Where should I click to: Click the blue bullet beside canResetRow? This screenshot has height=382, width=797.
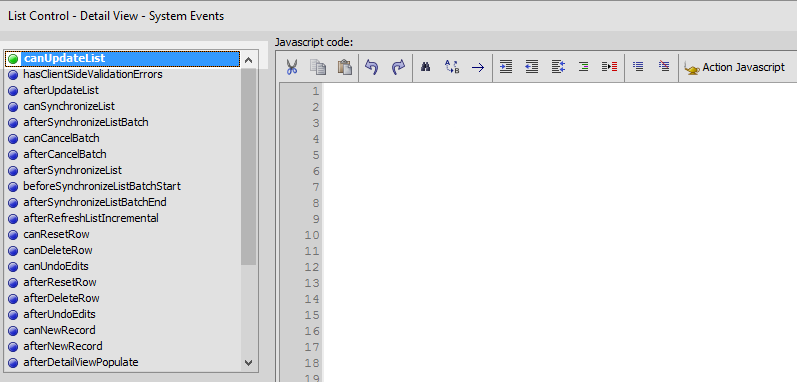point(13,235)
